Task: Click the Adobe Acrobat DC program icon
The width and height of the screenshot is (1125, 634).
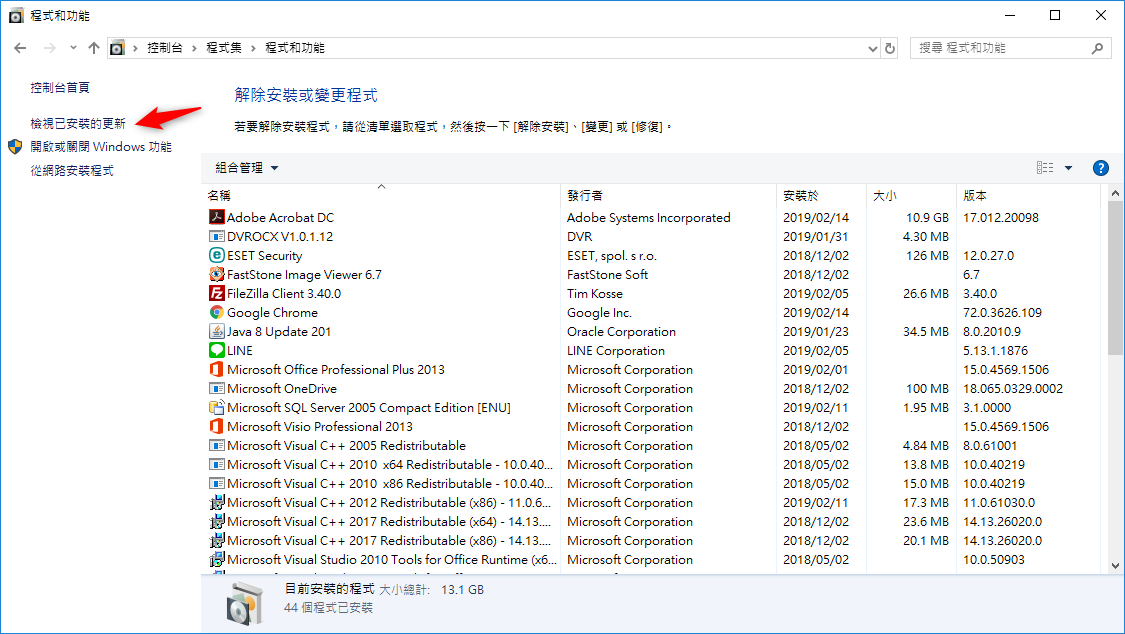Action: click(x=216, y=217)
